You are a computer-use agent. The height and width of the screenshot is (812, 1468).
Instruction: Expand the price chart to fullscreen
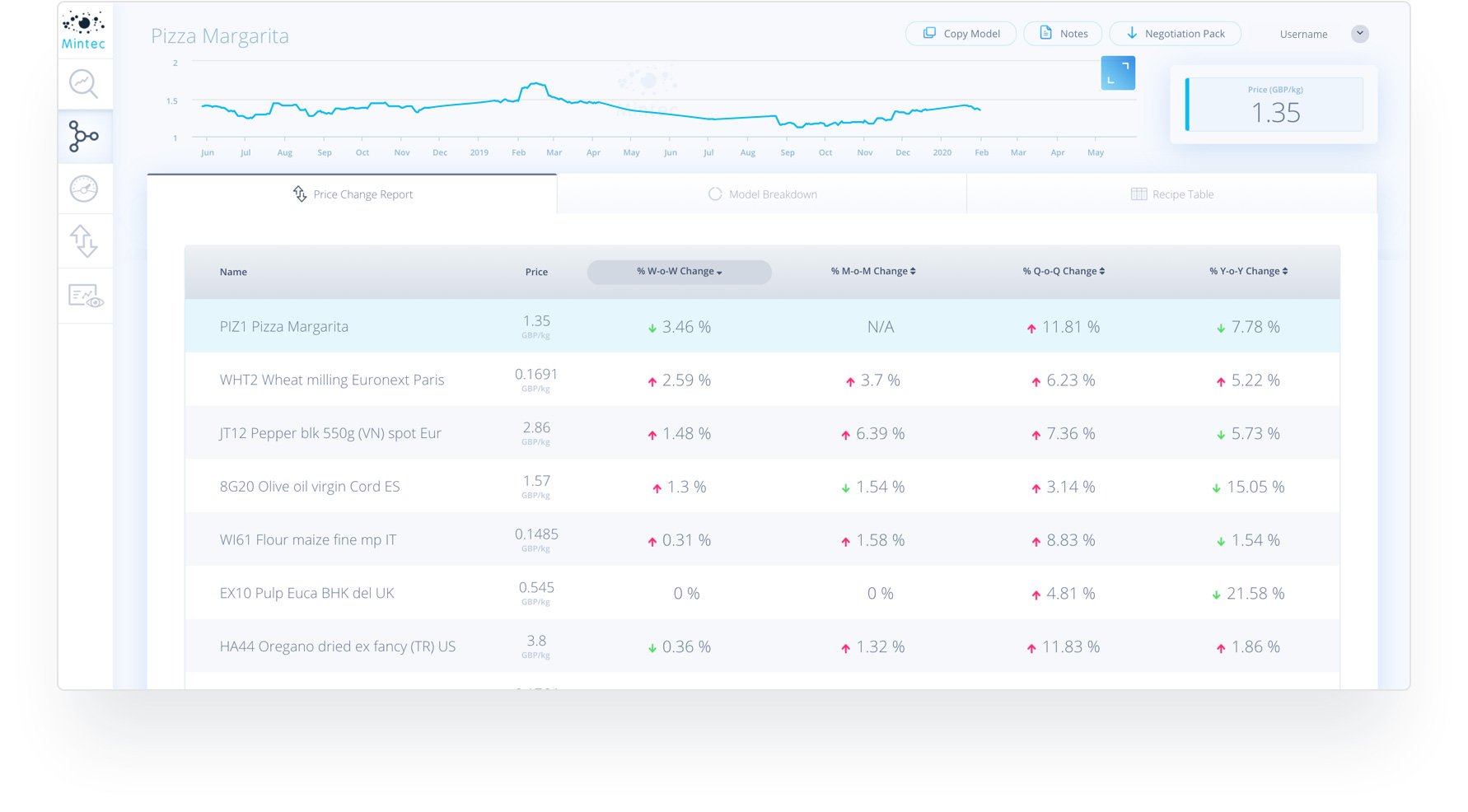(1118, 72)
